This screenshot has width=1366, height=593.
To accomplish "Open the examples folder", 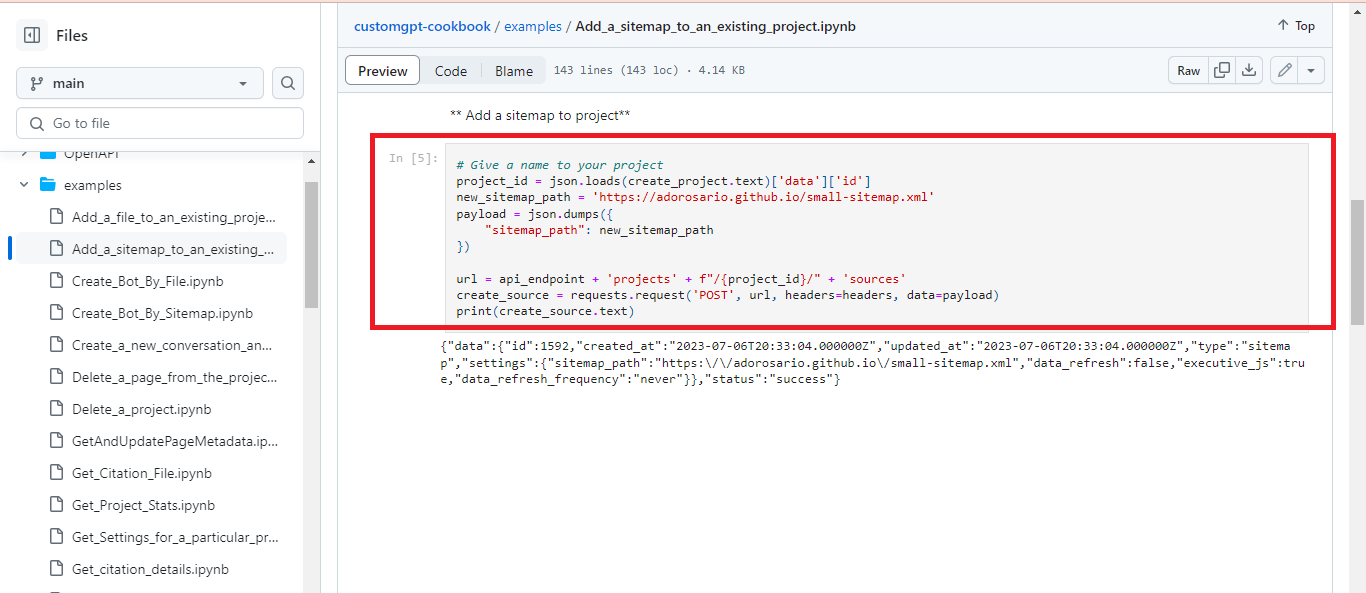I will click(x=93, y=185).
